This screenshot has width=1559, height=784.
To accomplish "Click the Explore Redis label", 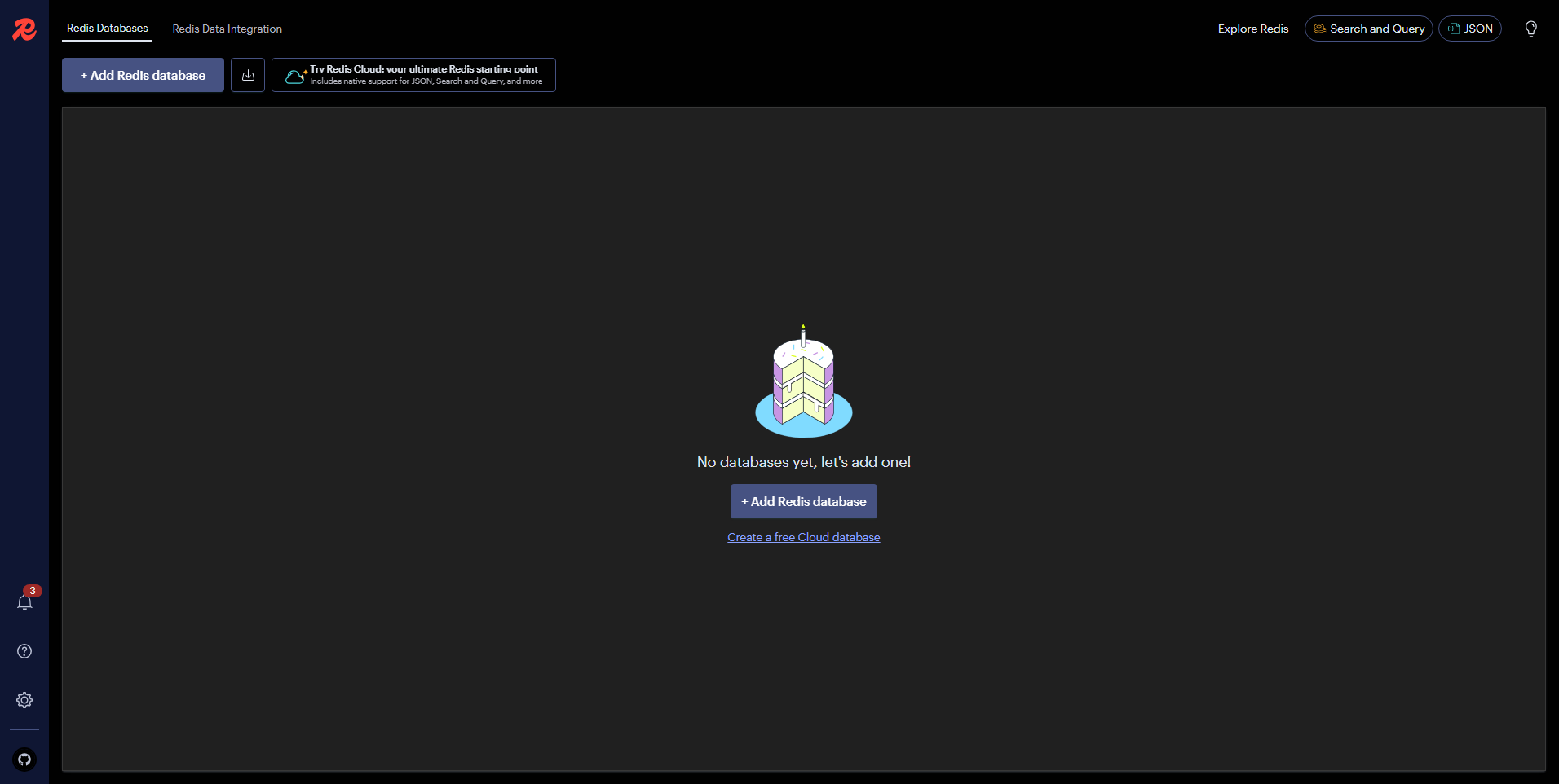I will tap(1253, 29).
